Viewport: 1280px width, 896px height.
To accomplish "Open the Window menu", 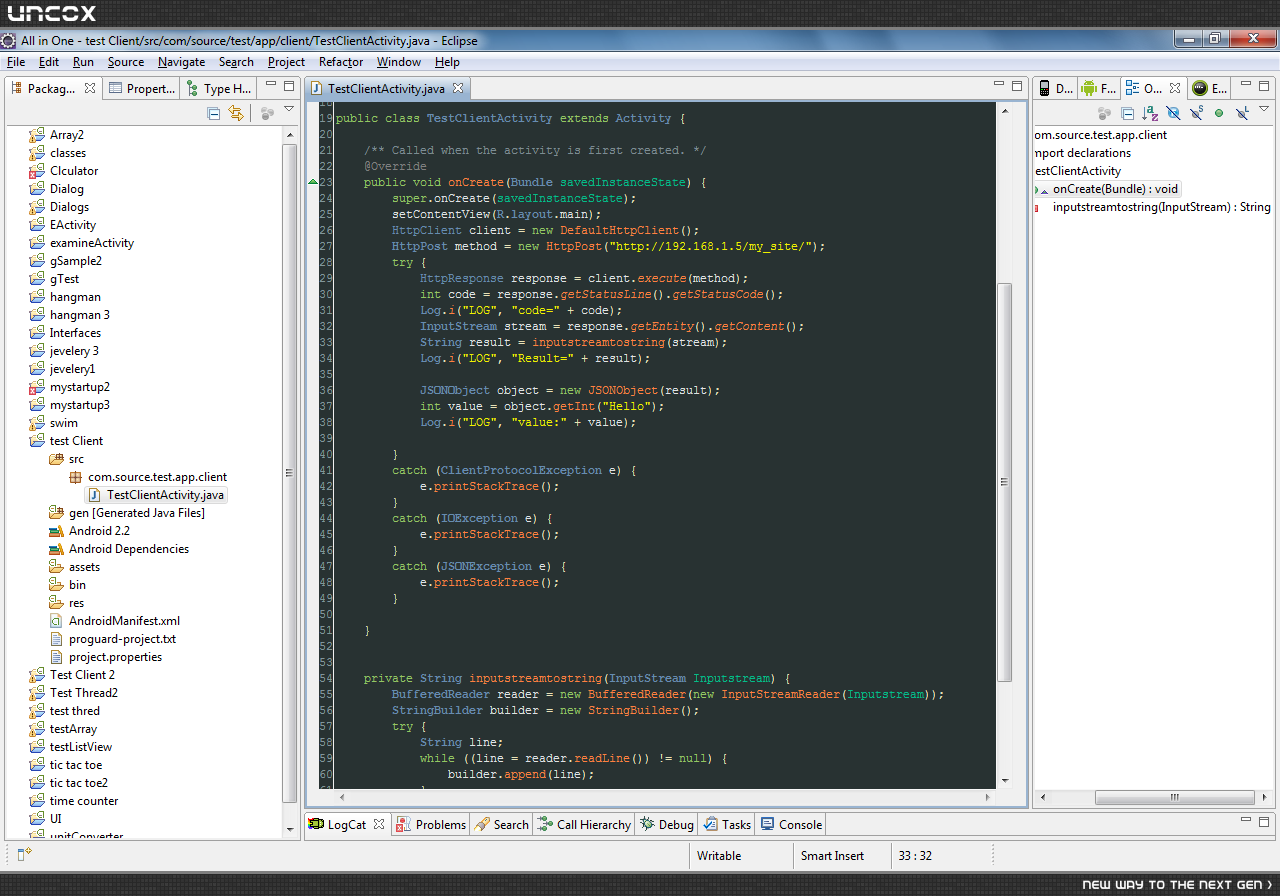I will (x=399, y=62).
